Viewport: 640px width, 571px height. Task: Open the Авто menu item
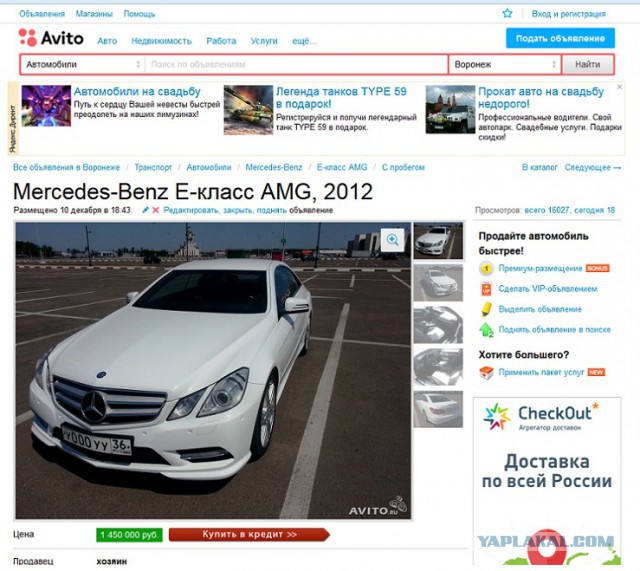pos(107,41)
